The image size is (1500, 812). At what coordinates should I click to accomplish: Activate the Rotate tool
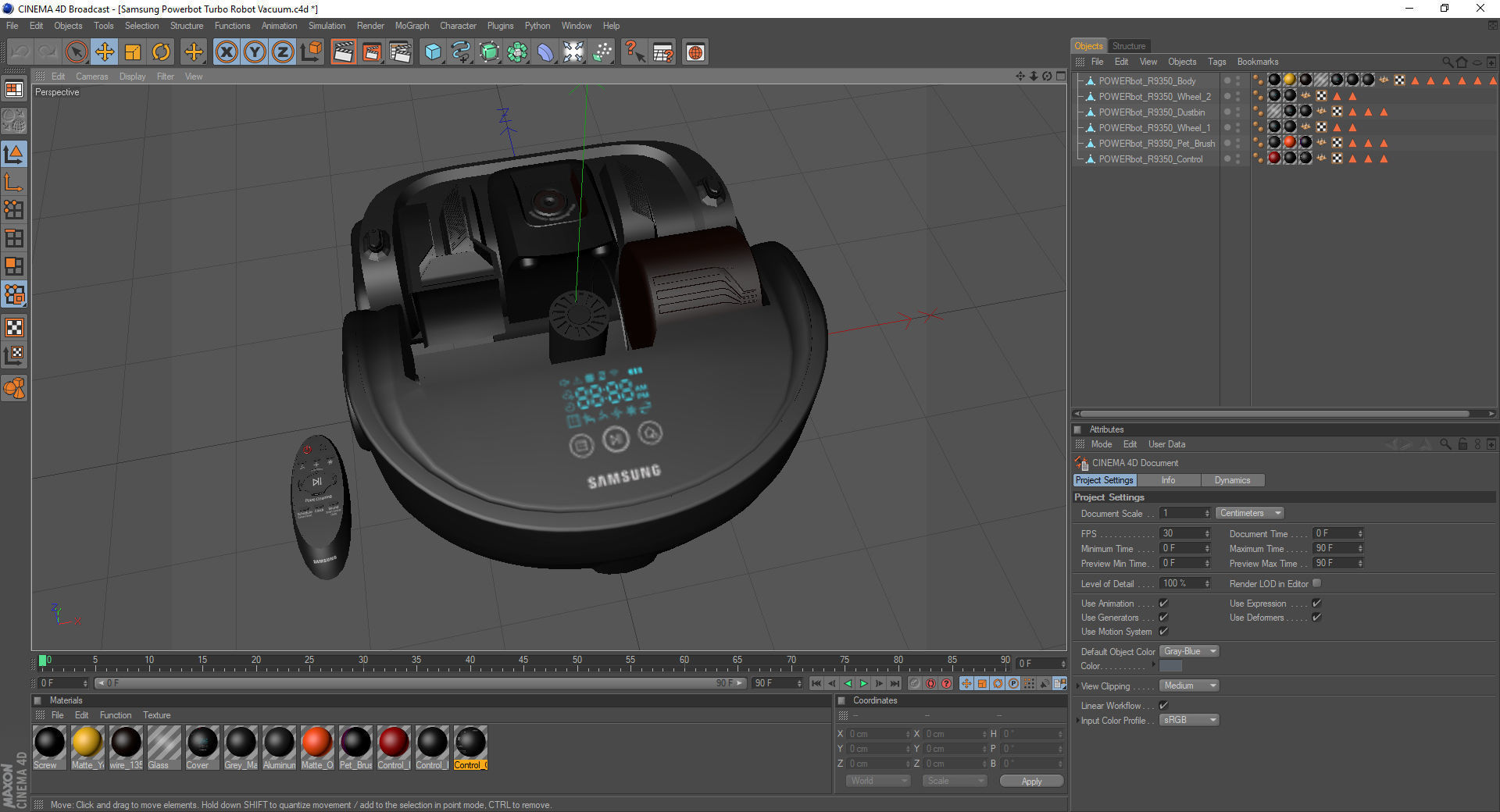coord(161,52)
